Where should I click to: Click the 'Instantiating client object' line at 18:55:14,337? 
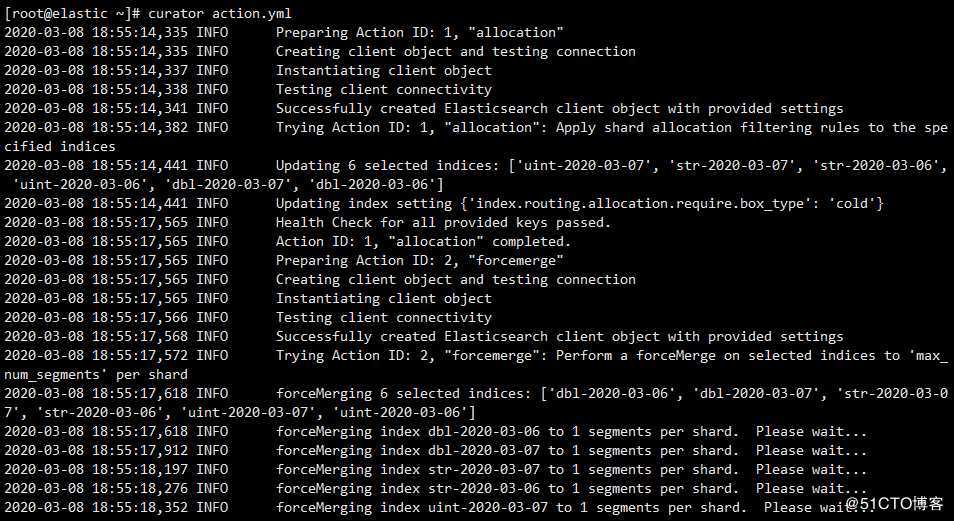pyautogui.click(x=383, y=71)
